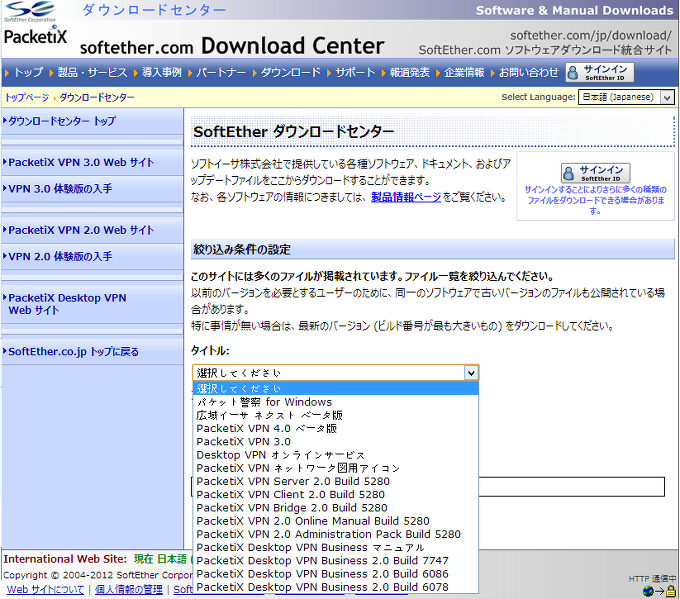Click the HTTP connection lock status icon
680x599 pixels.
(x=670, y=591)
